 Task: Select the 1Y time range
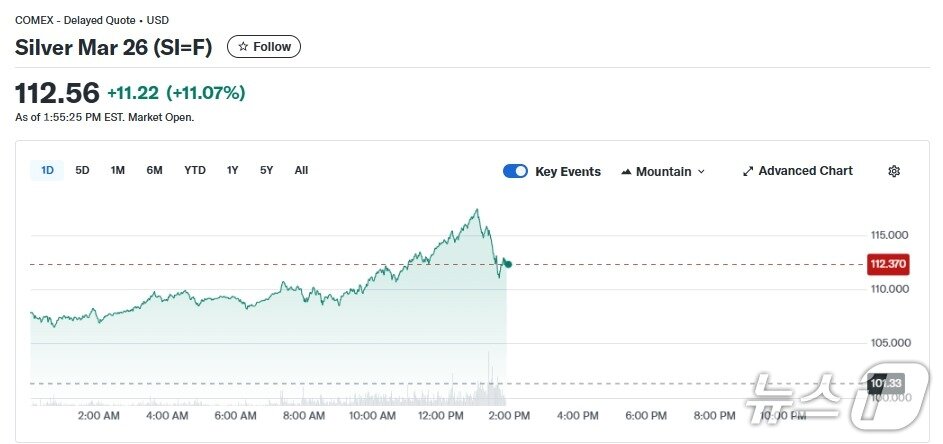232,170
